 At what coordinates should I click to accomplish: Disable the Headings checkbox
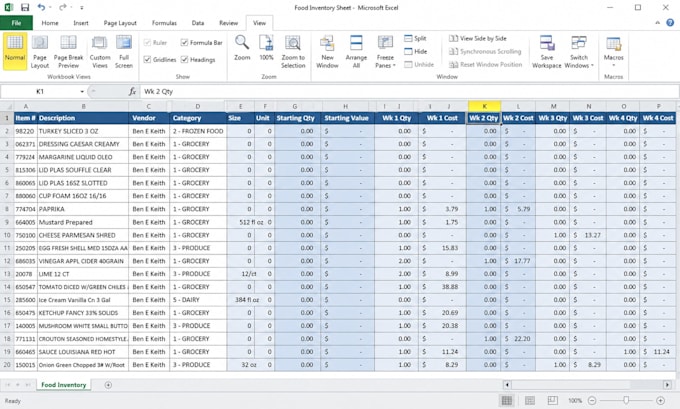point(185,59)
